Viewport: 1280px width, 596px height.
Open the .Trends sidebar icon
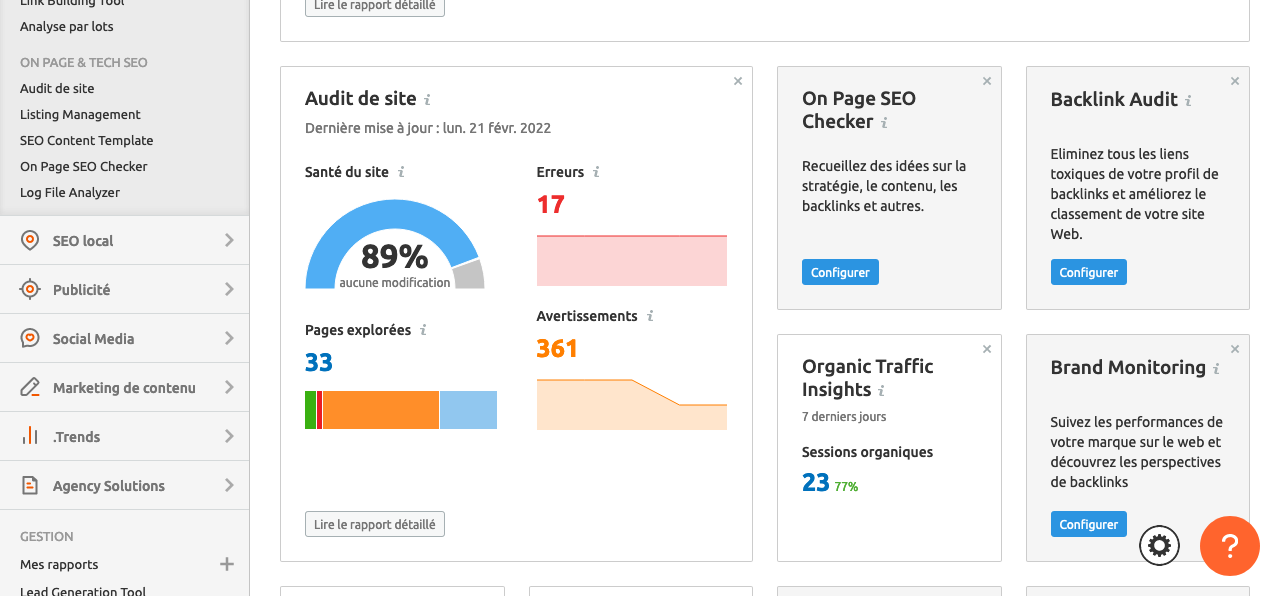(x=28, y=436)
